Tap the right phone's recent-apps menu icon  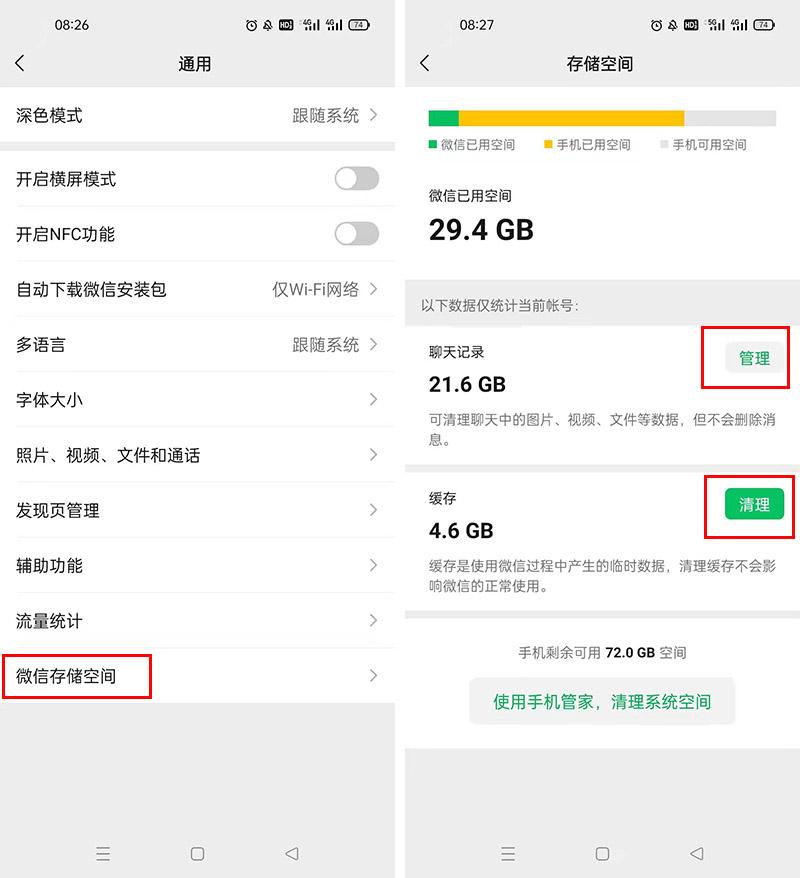(x=508, y=854)
